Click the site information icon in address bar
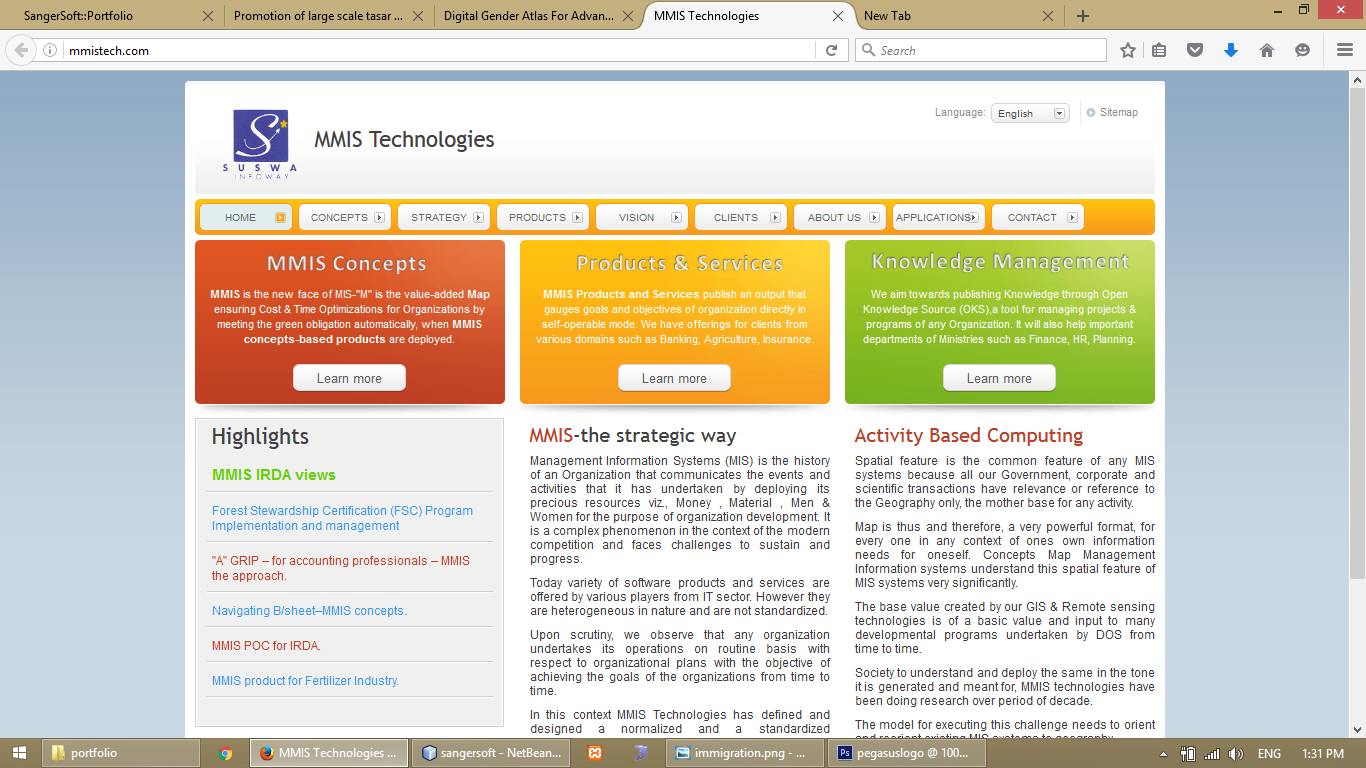Image resolution: width=1366 pixels, height=768 pixels. tap(51, 50)
